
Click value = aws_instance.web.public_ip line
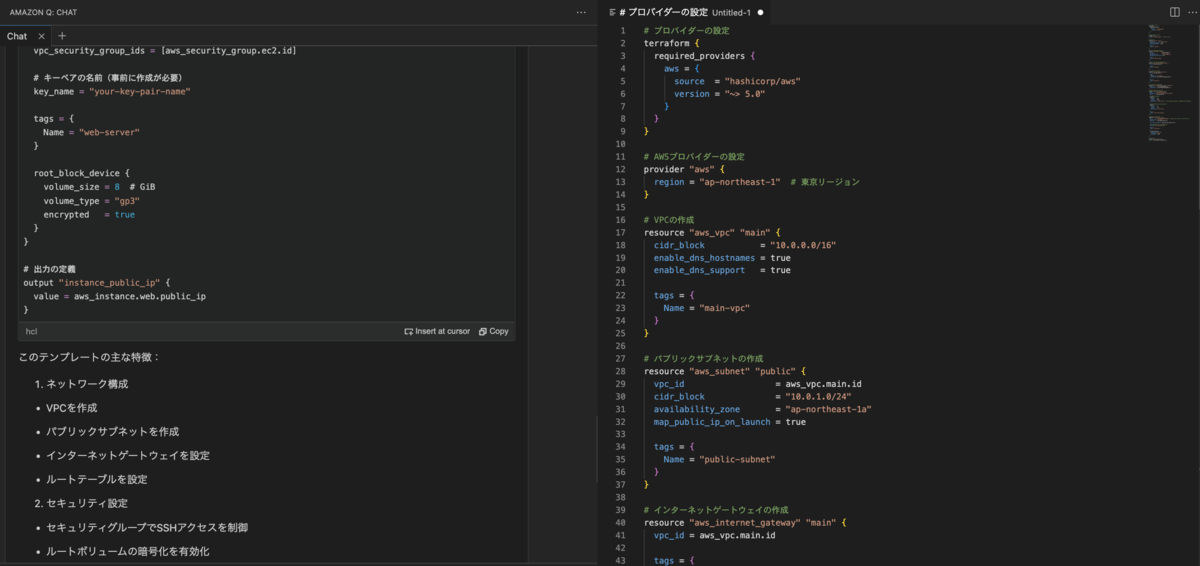click(119, 296)
